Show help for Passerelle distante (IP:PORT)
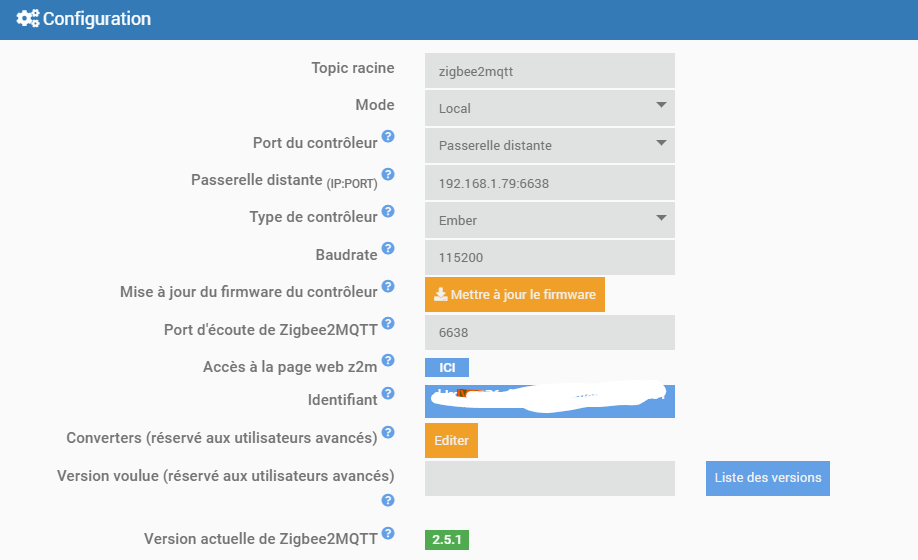This screenshot has width=918, height=560. coord(388,174)
